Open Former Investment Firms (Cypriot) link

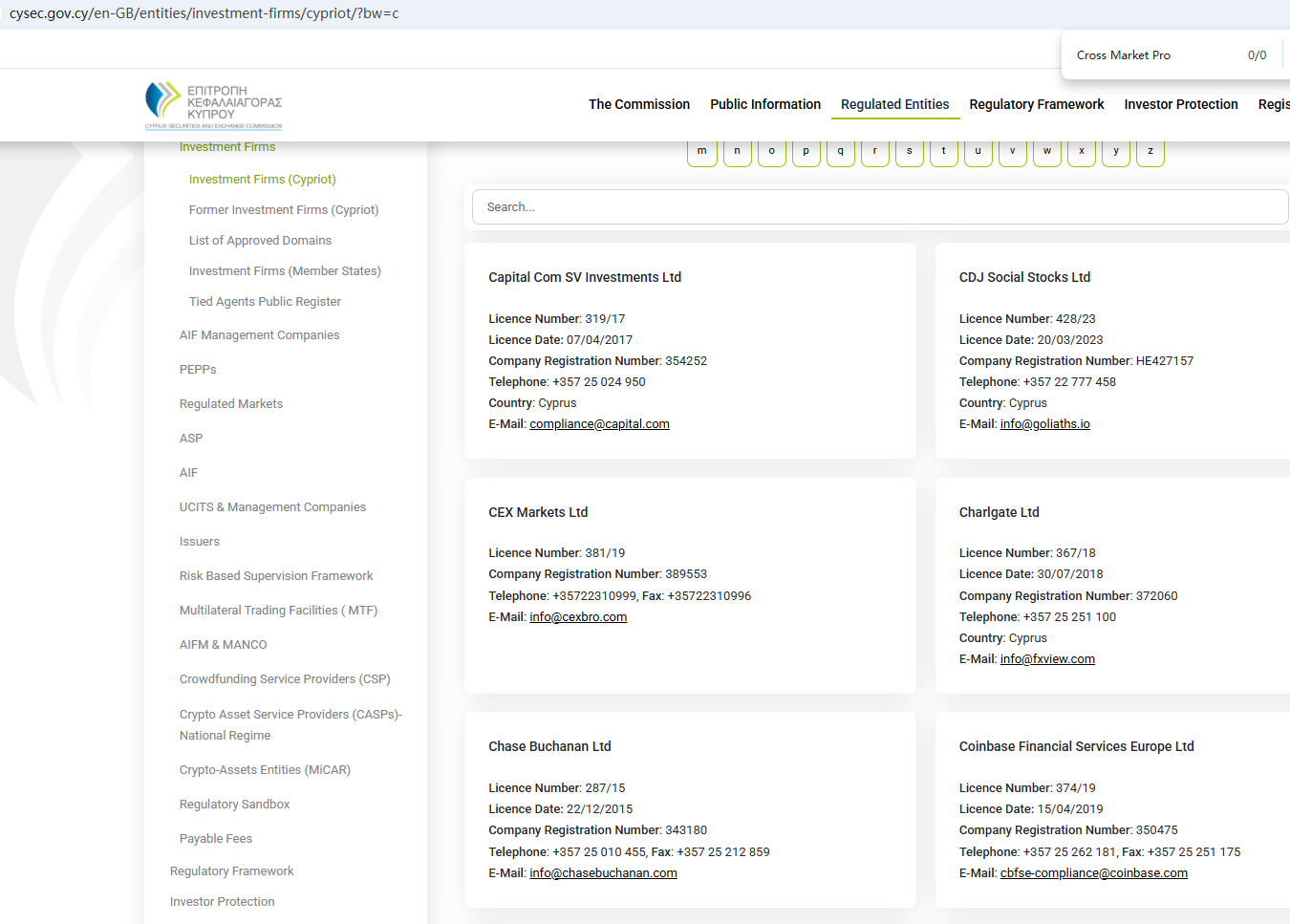284,210
